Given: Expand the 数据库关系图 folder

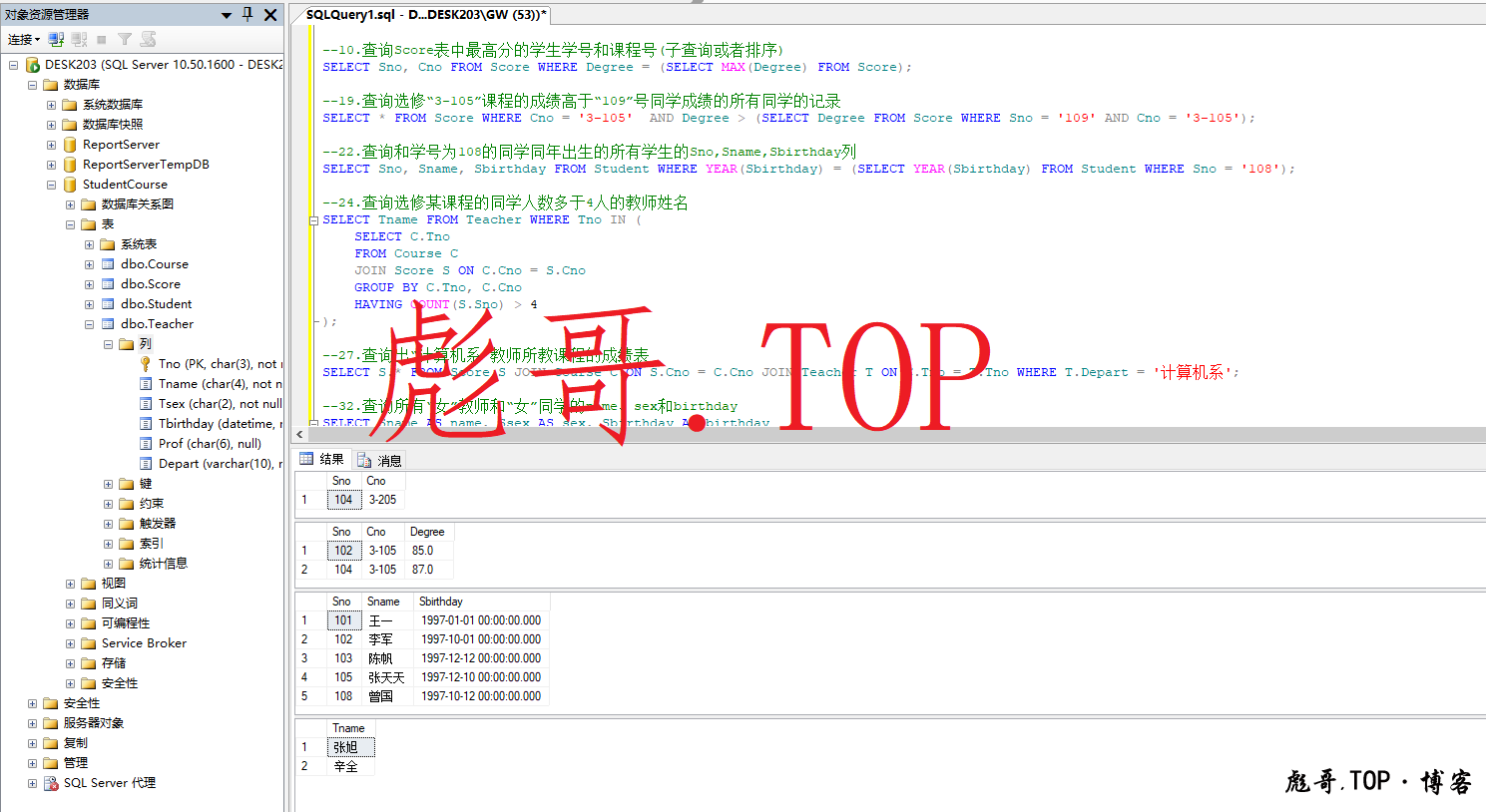Looking at the screenshot, I should 70,204.
